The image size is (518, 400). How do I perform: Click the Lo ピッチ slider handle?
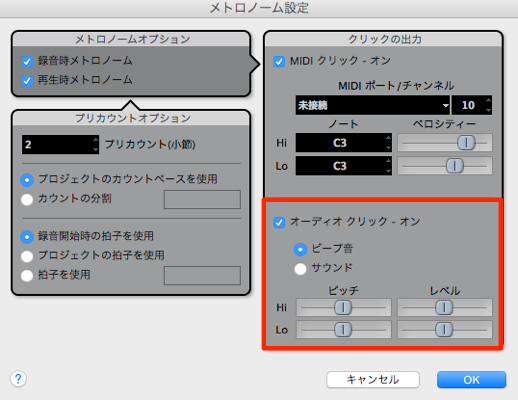coord(343,330)
